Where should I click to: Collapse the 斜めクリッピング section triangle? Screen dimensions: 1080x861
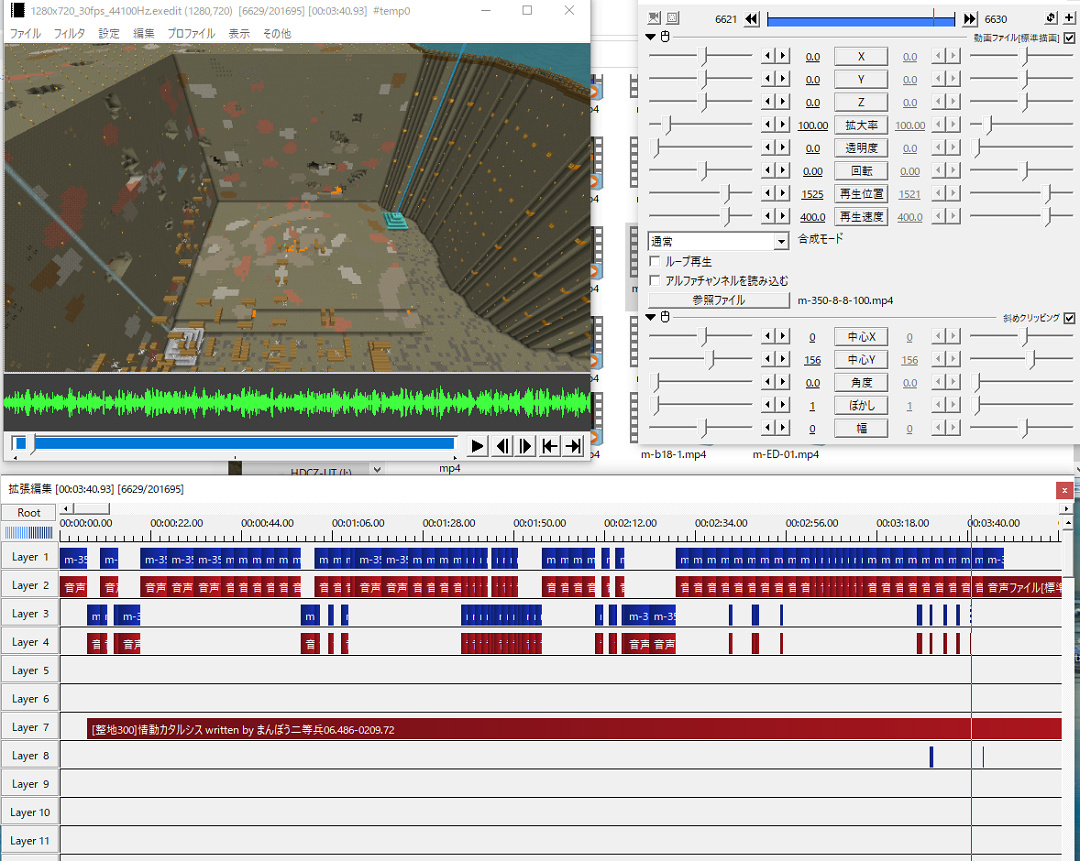651,317
